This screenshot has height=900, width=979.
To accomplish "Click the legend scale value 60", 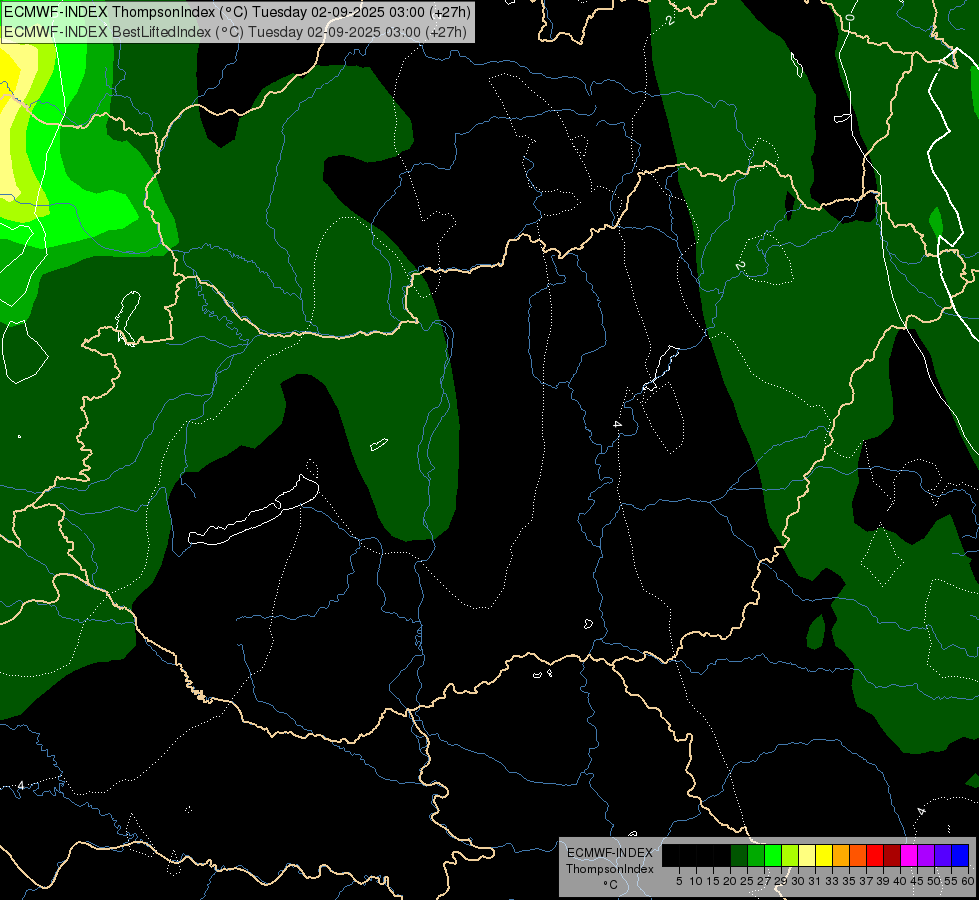I will [968, 881].
